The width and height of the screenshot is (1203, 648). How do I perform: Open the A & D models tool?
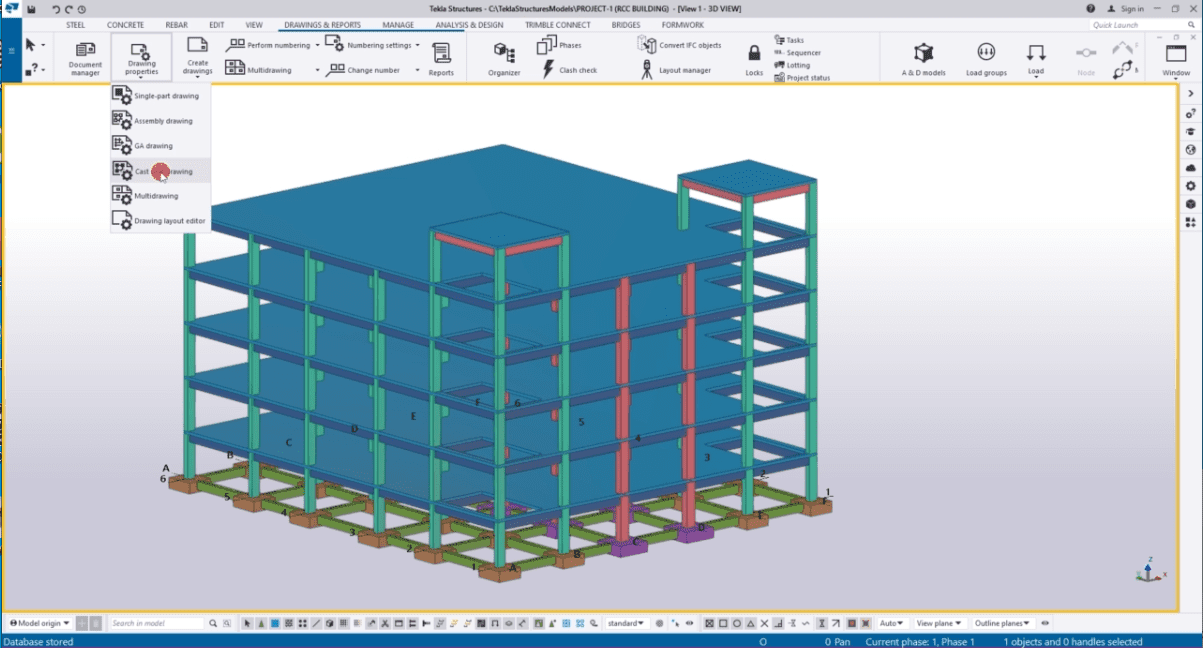point(921,58)
